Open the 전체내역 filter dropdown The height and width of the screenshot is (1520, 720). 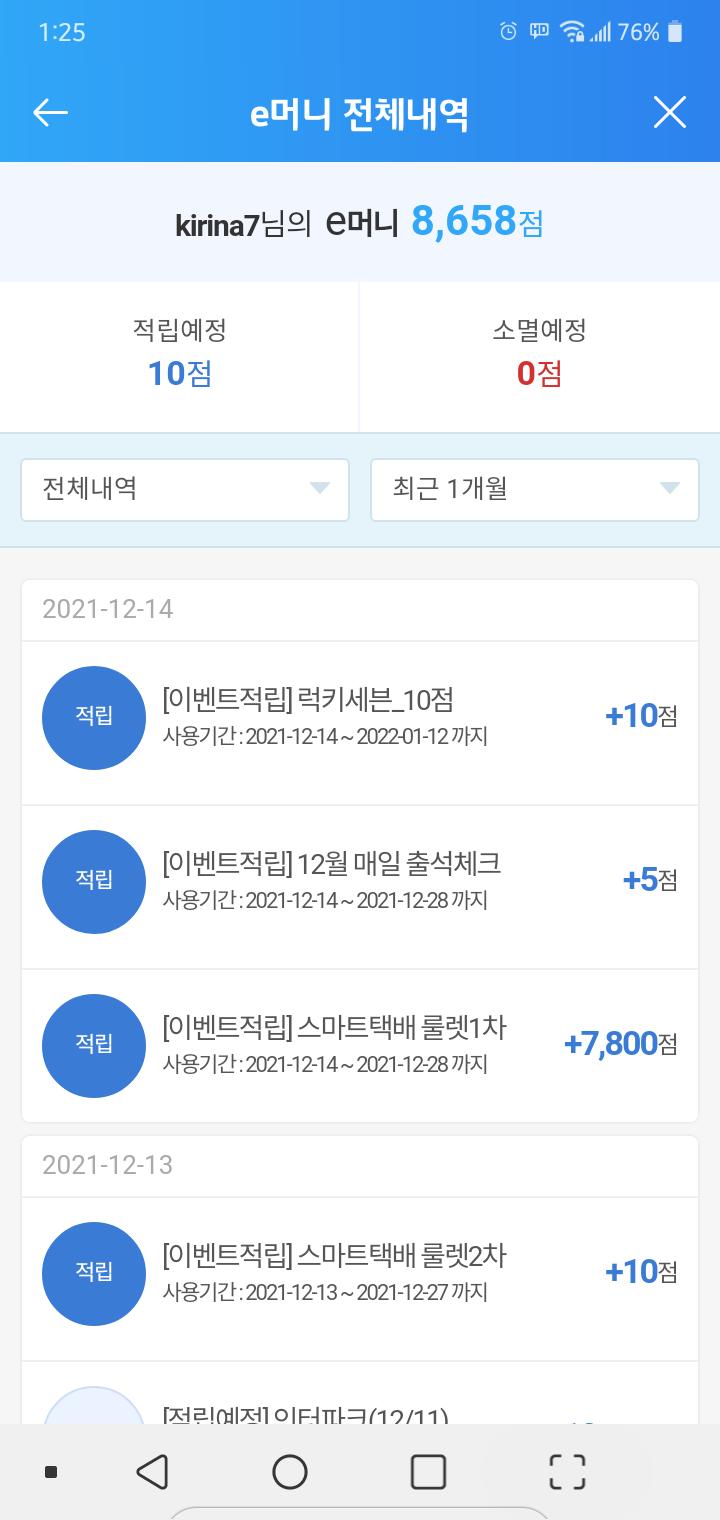[x=185, y=489]
